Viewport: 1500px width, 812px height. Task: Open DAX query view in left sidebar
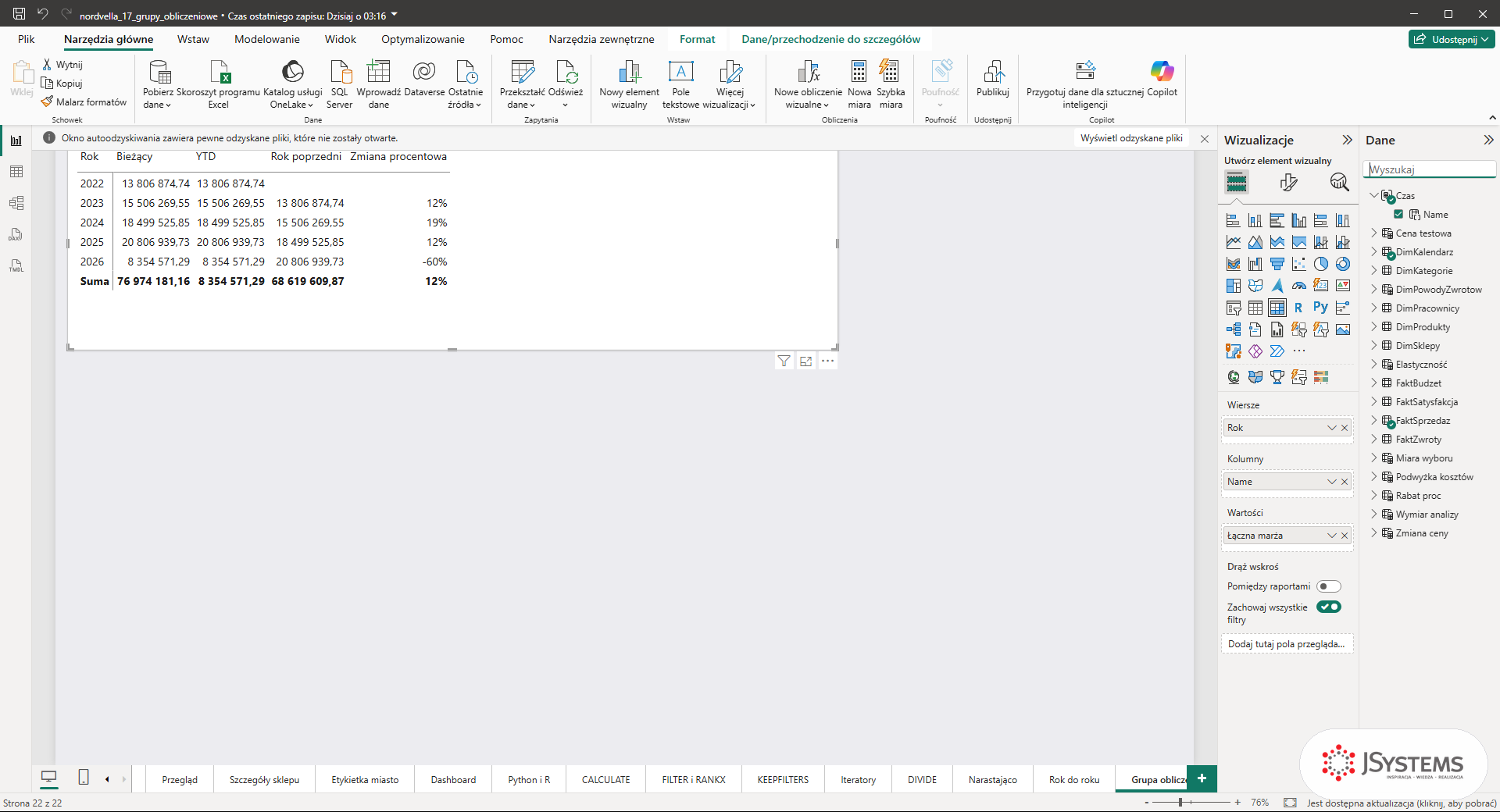tap(16, 234)
